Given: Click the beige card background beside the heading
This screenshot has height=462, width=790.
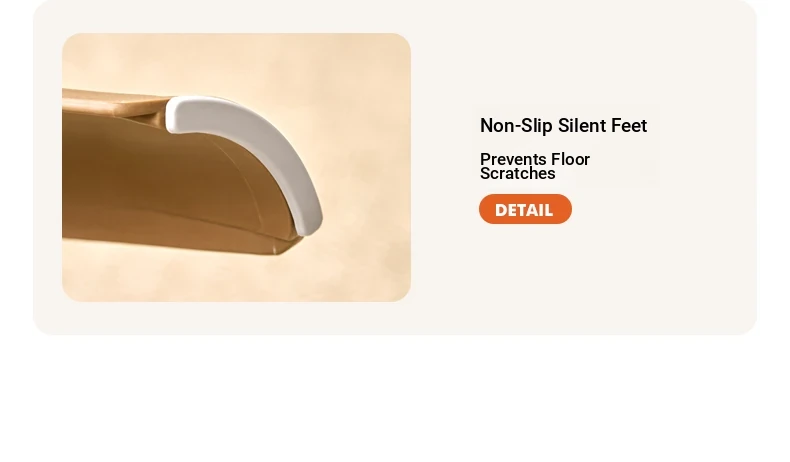Looking at the screenshot, I should [705, 126].
